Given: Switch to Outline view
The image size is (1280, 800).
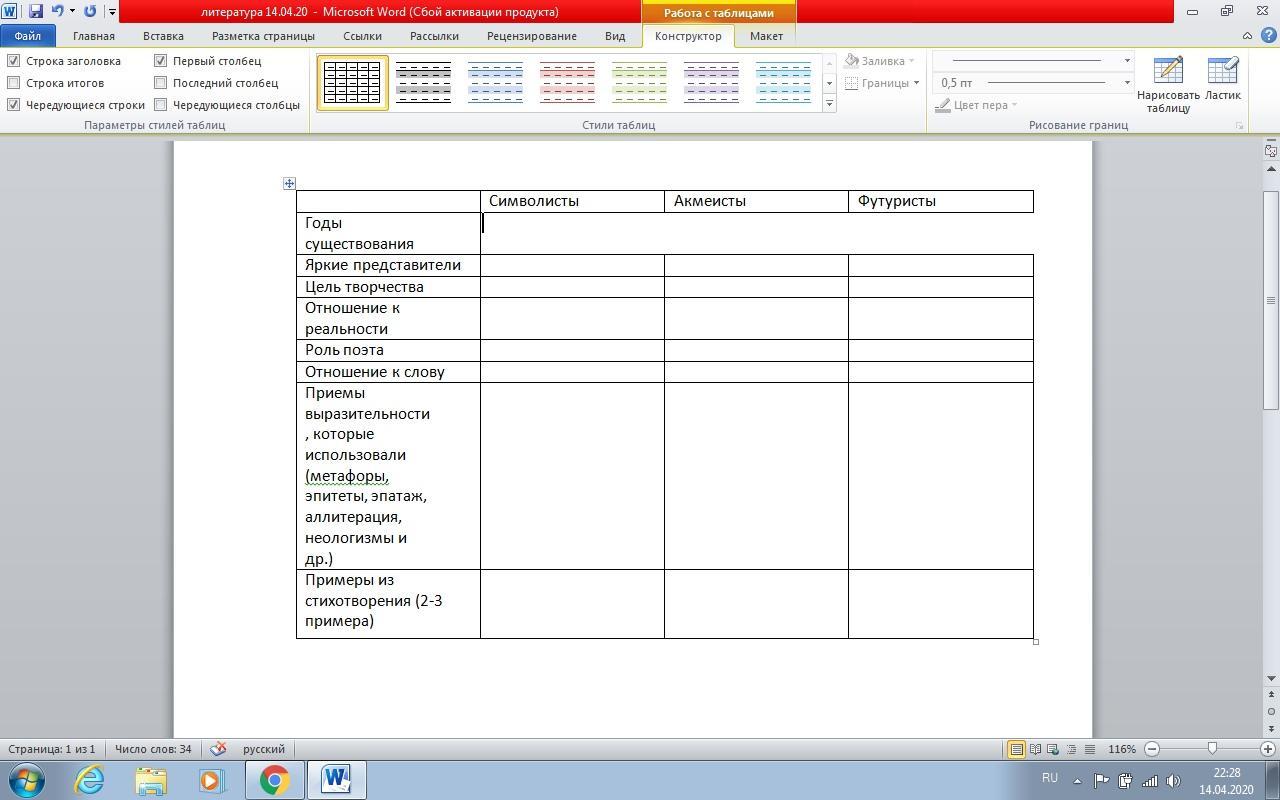Looking at the screenshot, I should point(1071,749).
